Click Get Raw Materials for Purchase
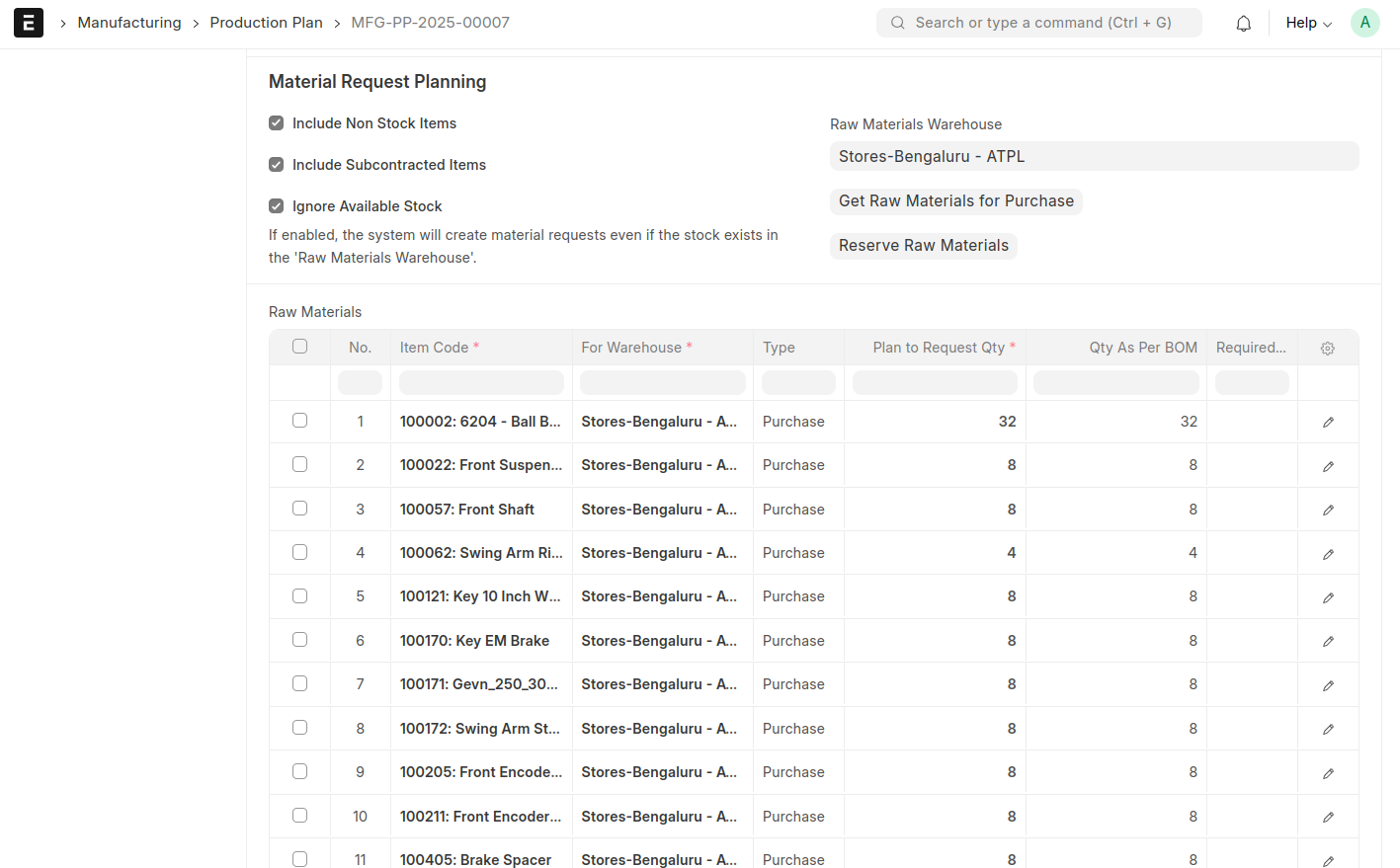Image resolution: width=1400 pixels, height=868 pixels. click(955, 201)
